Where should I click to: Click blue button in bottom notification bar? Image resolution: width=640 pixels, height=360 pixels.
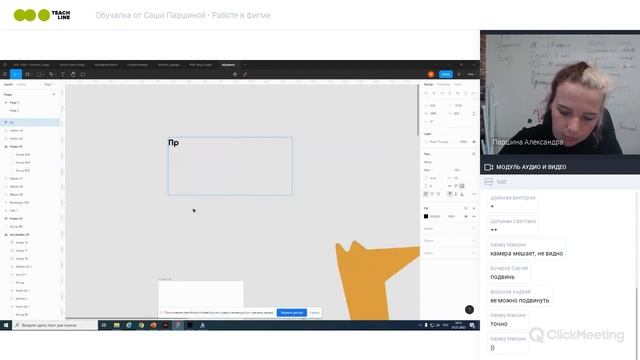292,313
